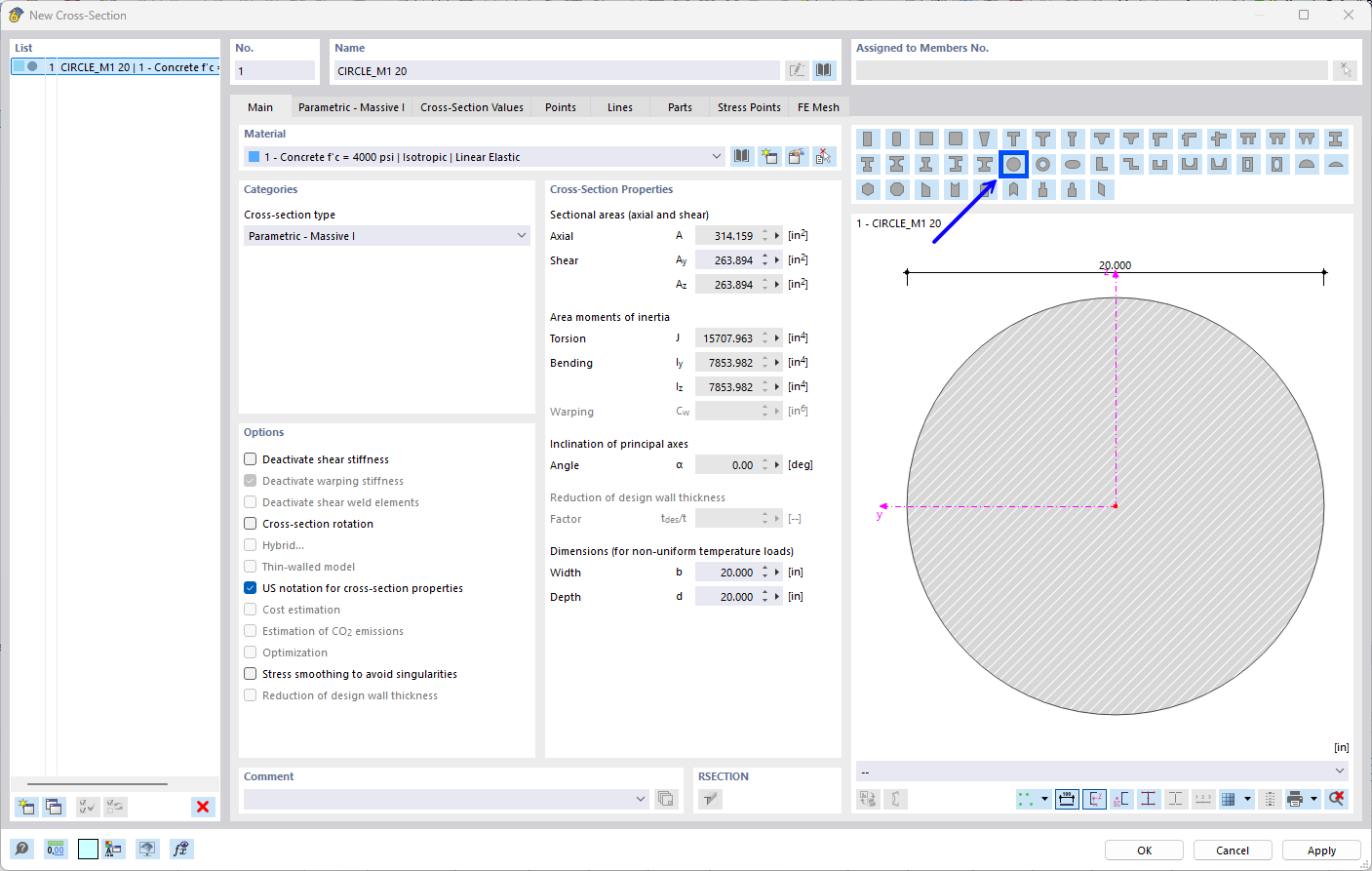Viewport: 1372px width, 871px height.
Task: Switch to the Cross-Section Values tab
Action: coord(471,106)
